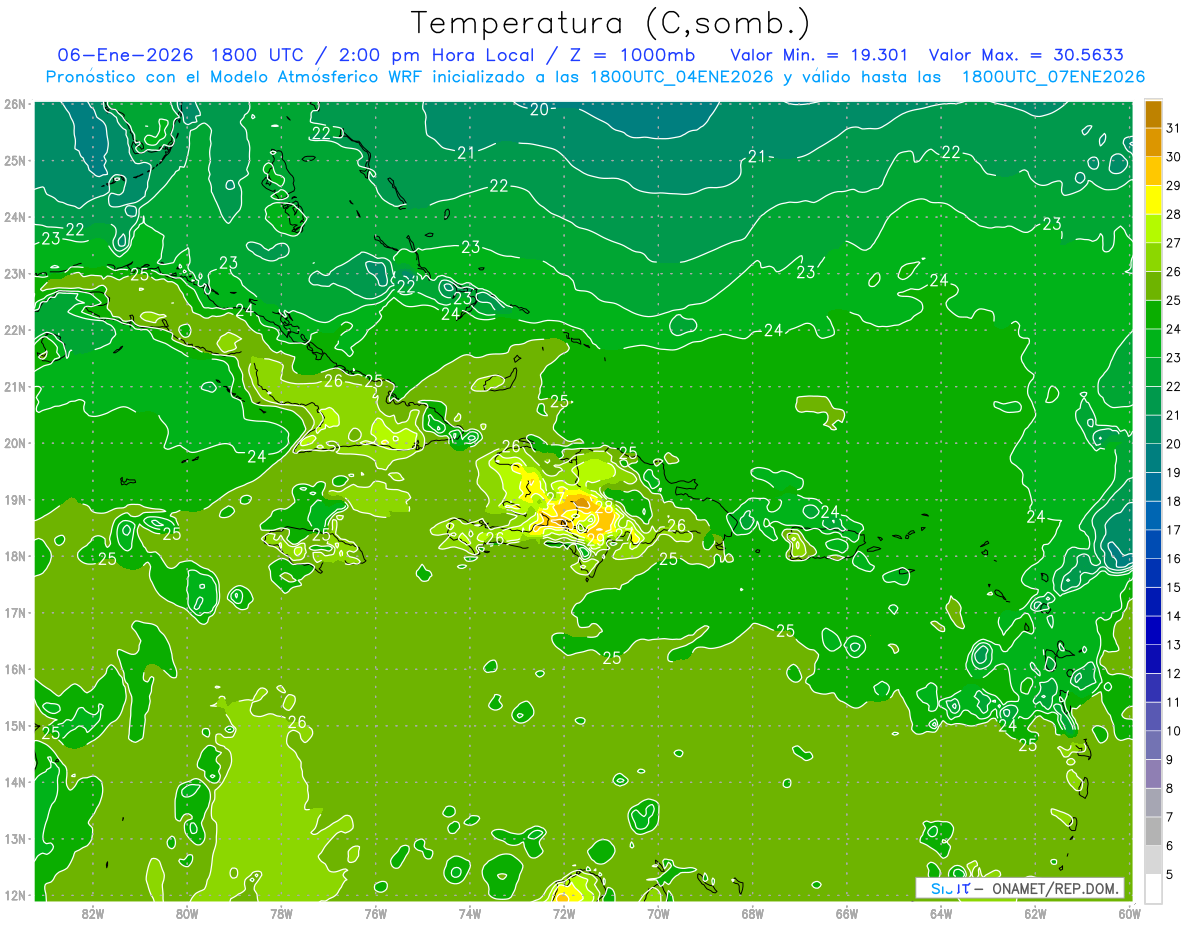This screenshot has height=927, width=1200.
Task: Click the gray swatch between 6 and 7 on the color scale
Action: coord(1153,831)
